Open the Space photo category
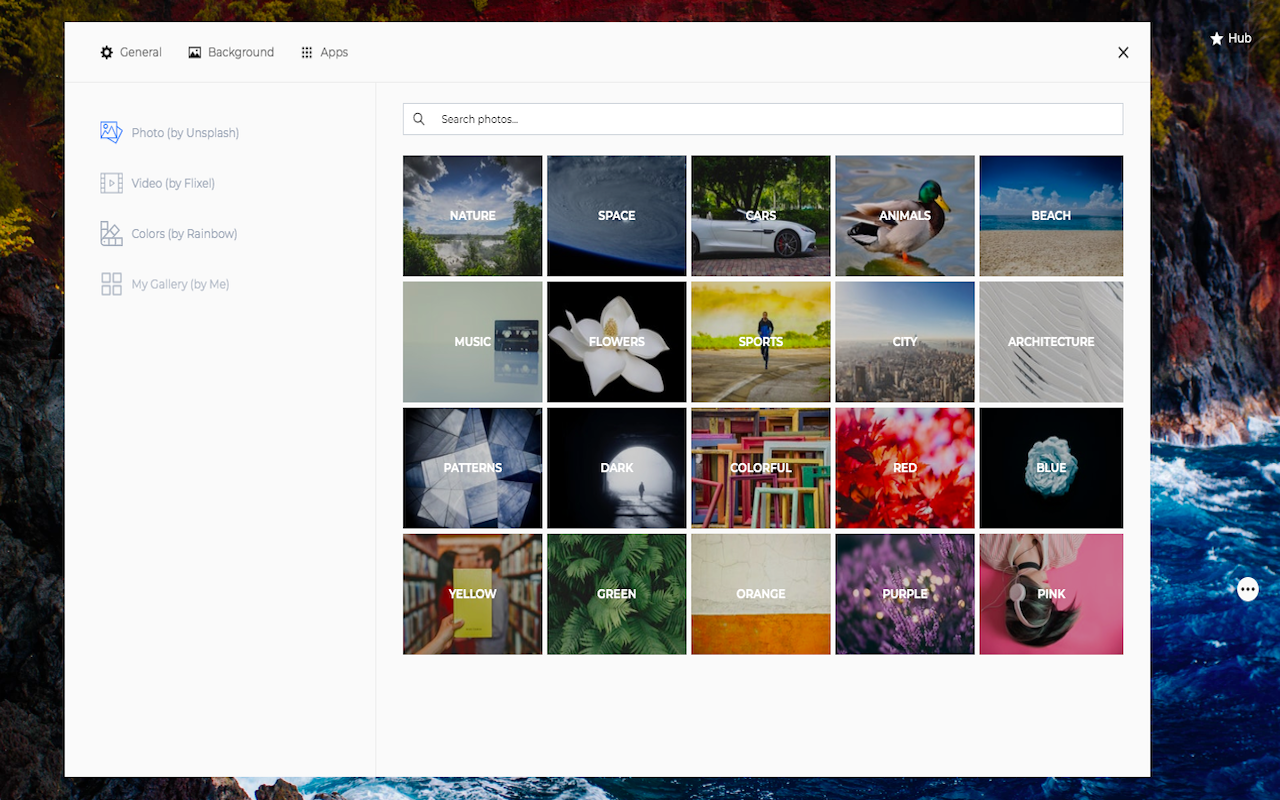Image resolution: width=1280 pixels, height=800 pixels. point(617,216)
